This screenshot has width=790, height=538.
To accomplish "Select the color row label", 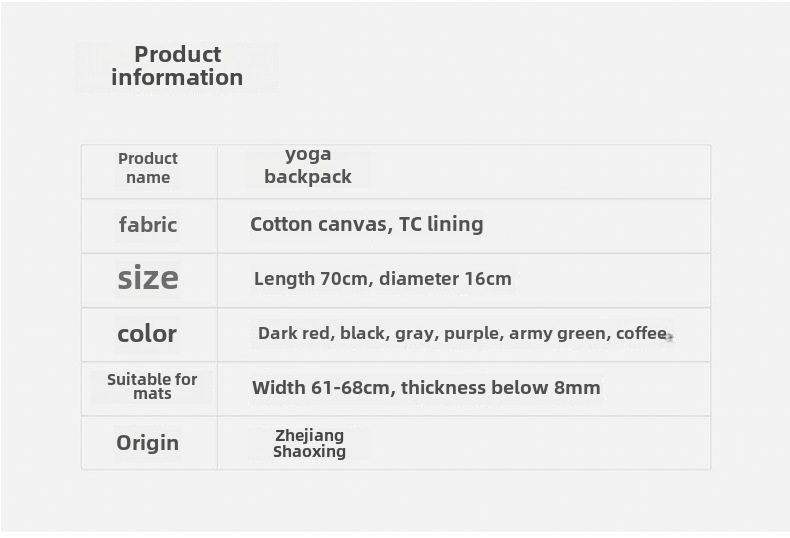I will point(147,334).
